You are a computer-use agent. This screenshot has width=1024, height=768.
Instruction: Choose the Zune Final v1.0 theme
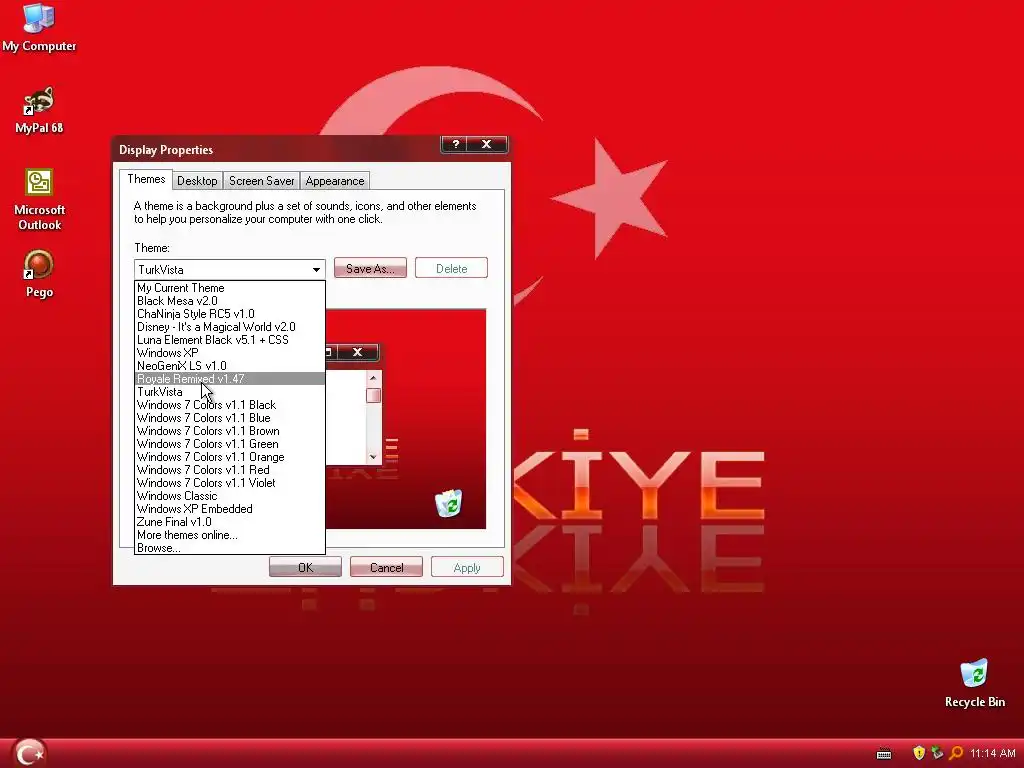230,522
